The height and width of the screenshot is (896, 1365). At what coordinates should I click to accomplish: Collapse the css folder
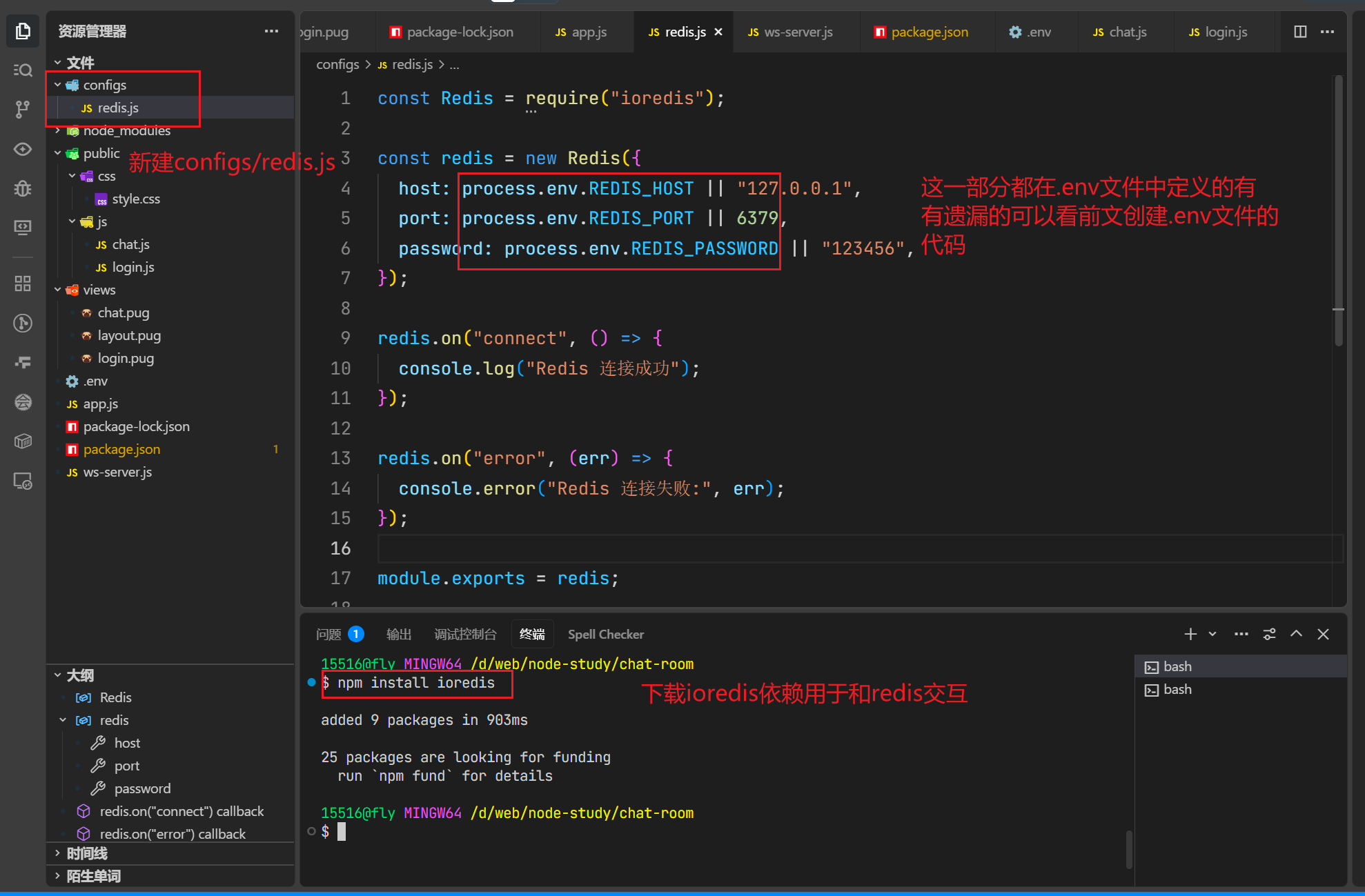click(72, 176)
